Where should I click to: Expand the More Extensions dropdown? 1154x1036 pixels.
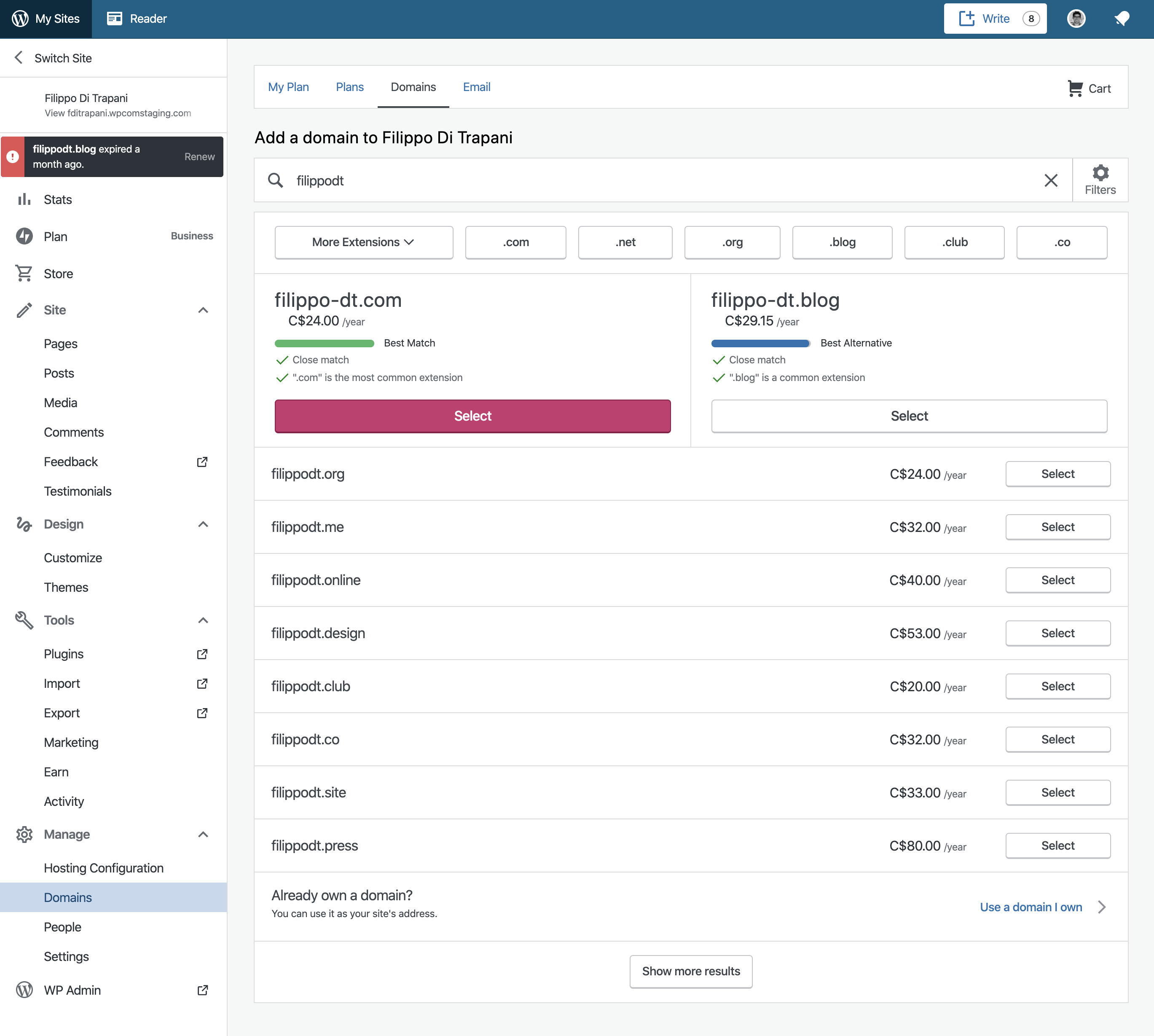pyautogui.click(x=363, y=242)
